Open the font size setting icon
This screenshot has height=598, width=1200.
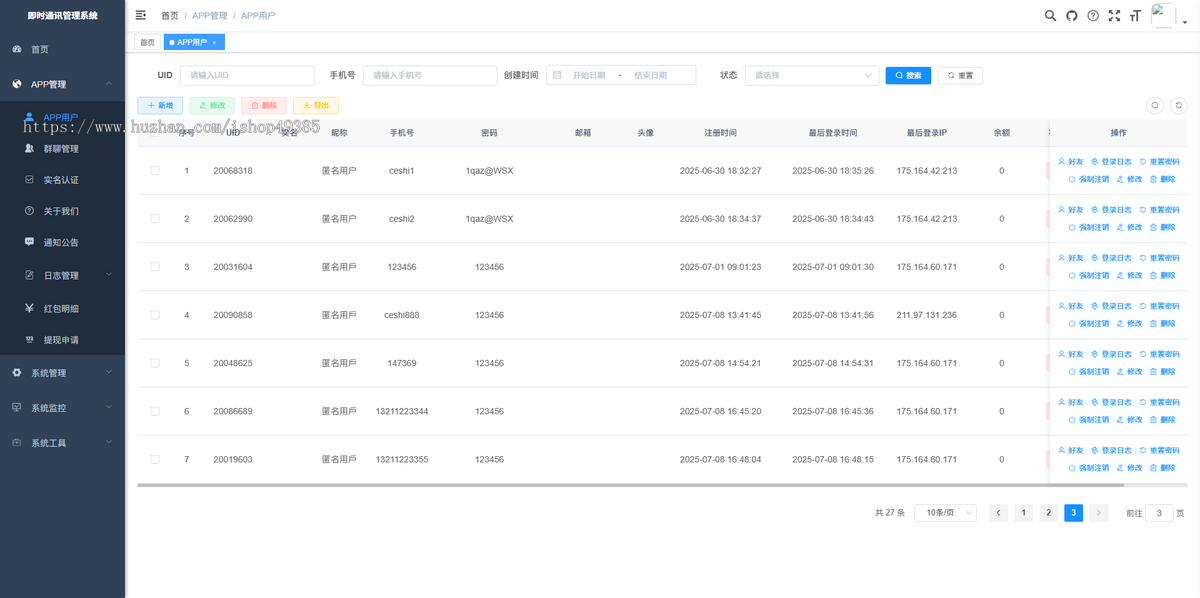1135,16
